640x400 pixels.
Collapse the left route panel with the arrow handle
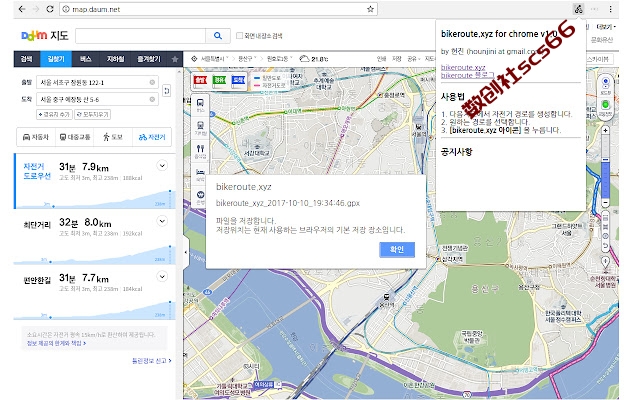tap(186, 252)
